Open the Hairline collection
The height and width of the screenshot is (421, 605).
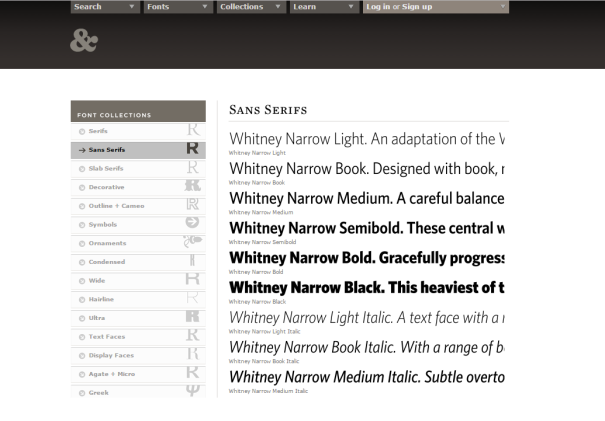tap(138, 300)
